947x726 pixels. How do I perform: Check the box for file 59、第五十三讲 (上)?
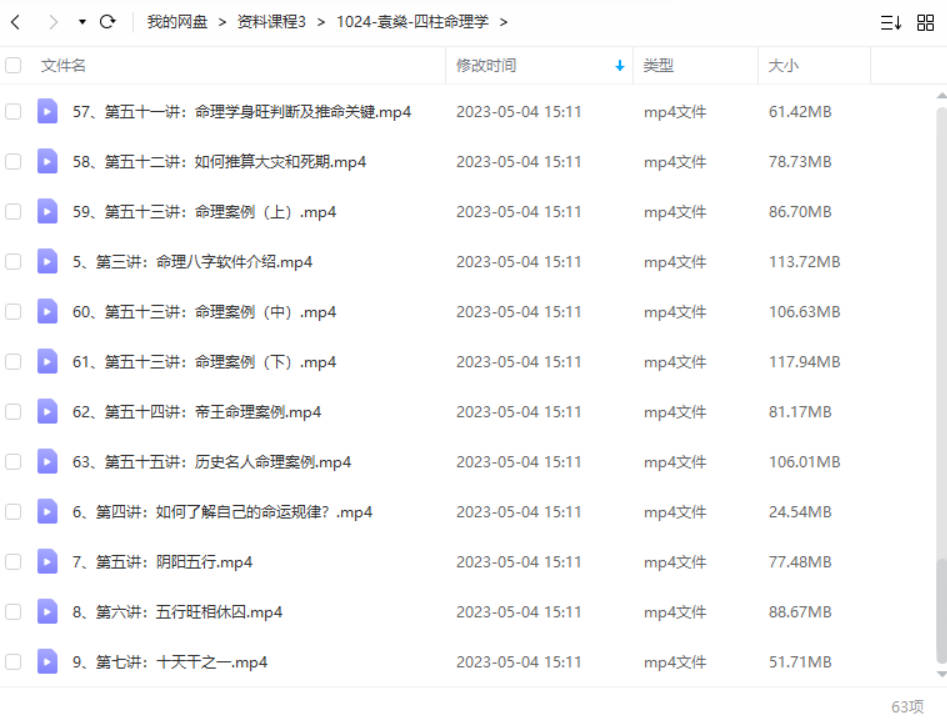pyautogui.click(x=13, y=212)
